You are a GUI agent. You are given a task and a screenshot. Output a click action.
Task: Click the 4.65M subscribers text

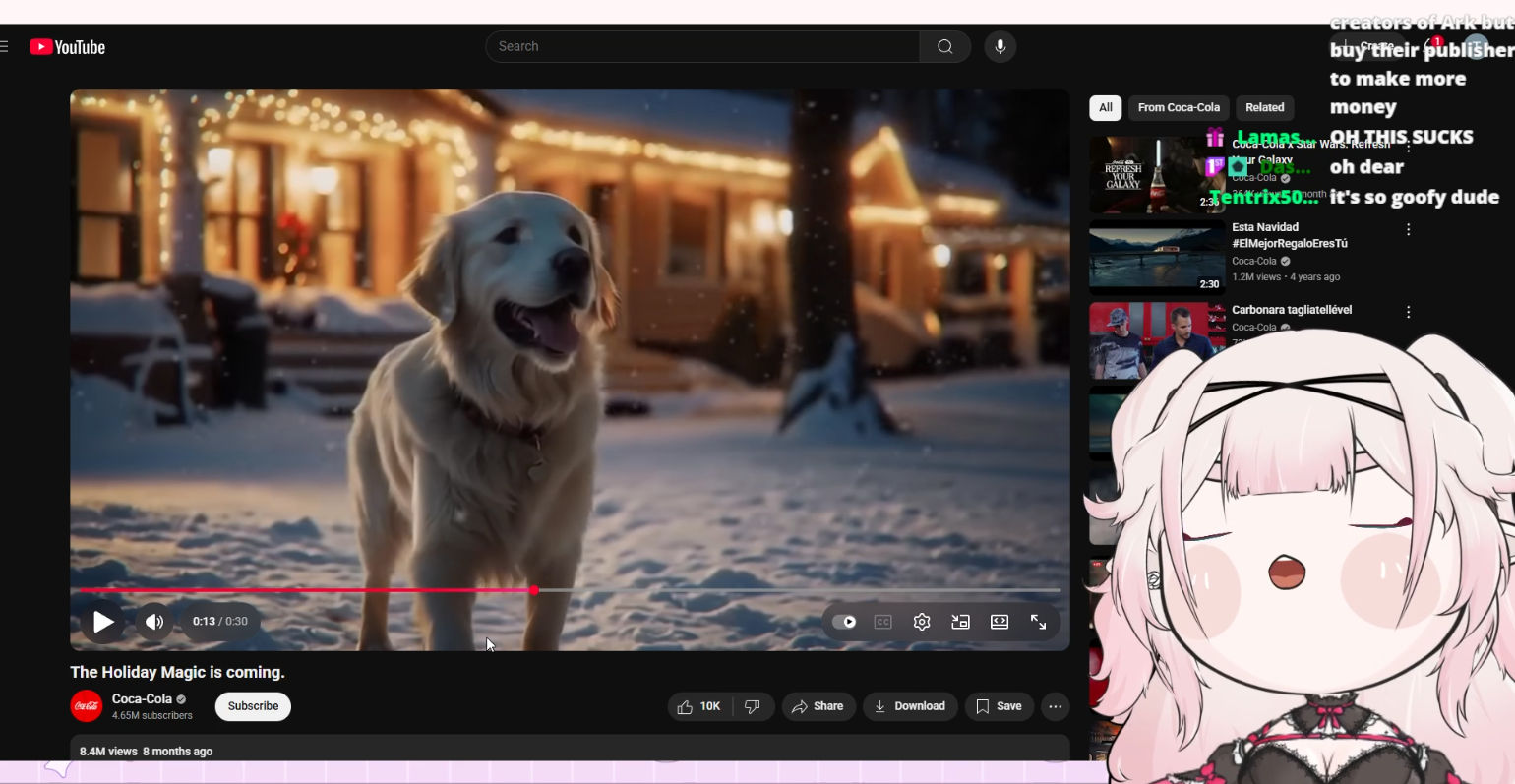click(152, 715)
